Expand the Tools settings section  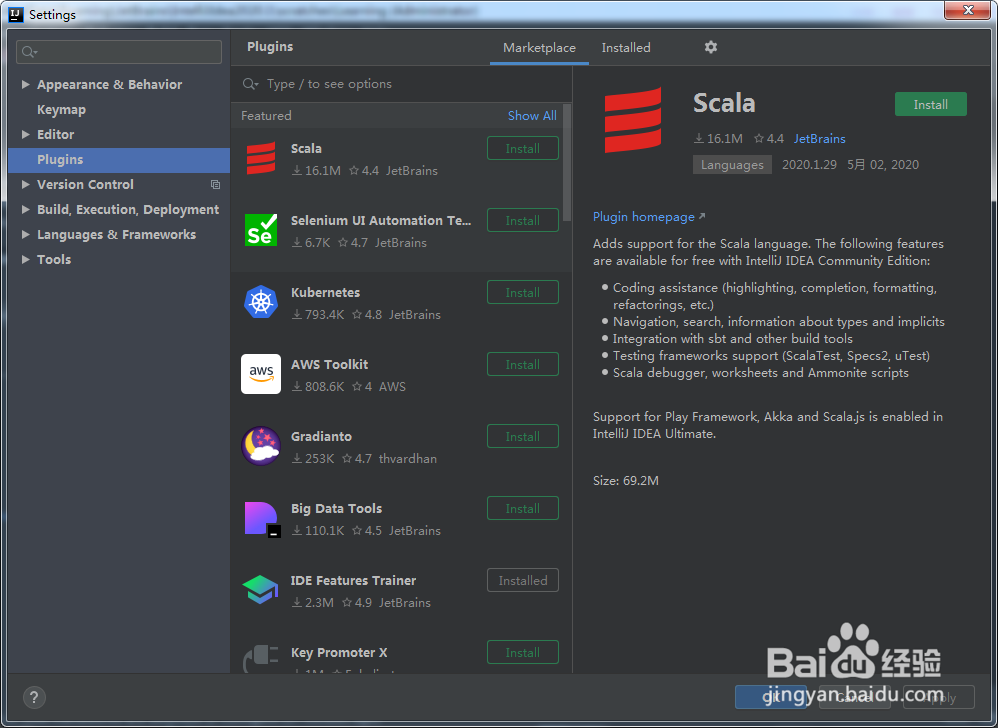[x=25, y=259]
